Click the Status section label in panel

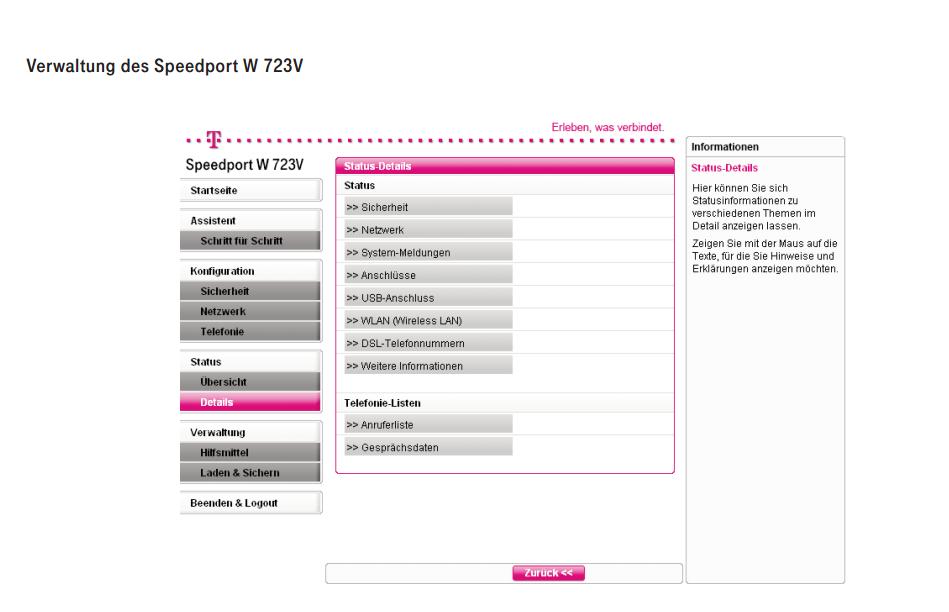pos(360,185)
